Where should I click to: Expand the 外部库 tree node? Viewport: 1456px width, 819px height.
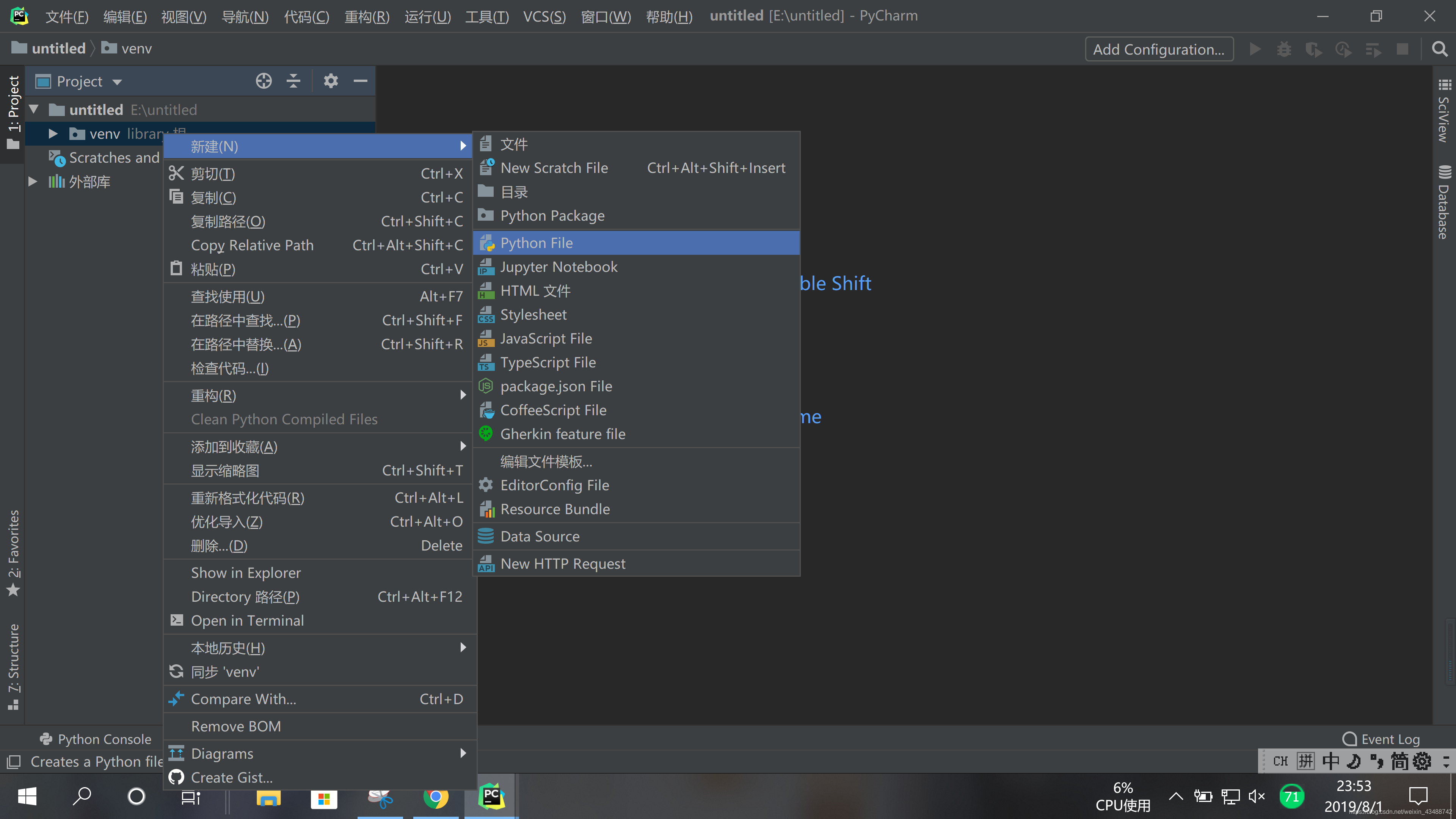[33, 182]
